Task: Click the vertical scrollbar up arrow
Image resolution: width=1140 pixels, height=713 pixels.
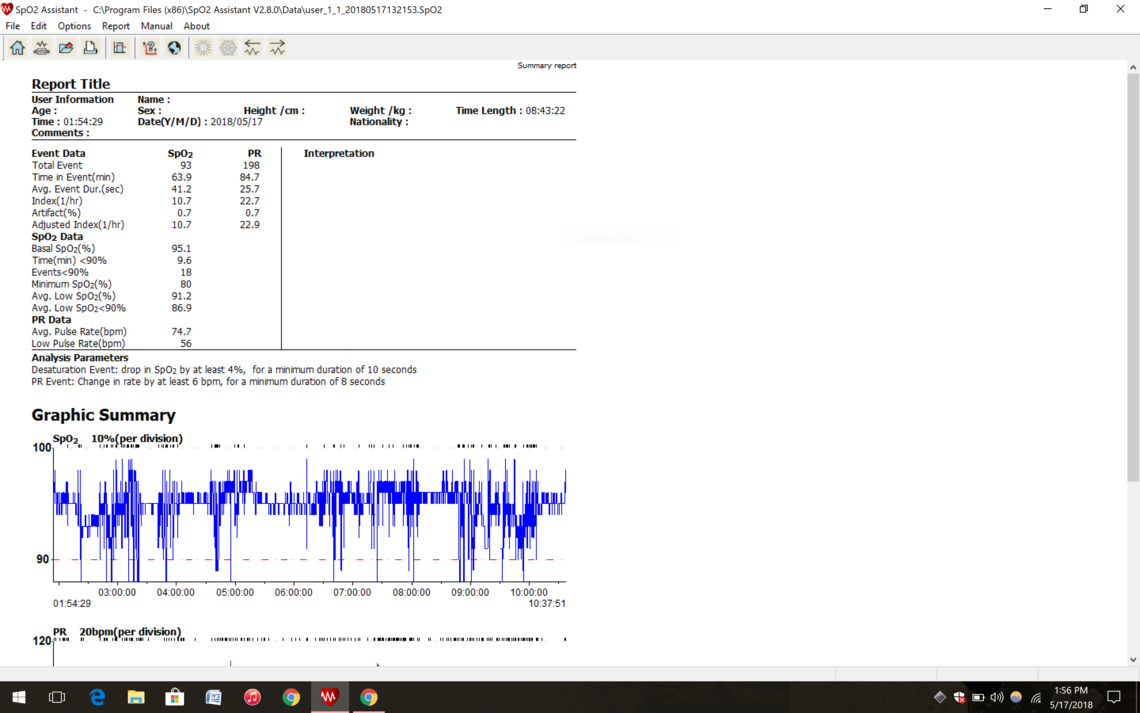Action: [1132, 68]
